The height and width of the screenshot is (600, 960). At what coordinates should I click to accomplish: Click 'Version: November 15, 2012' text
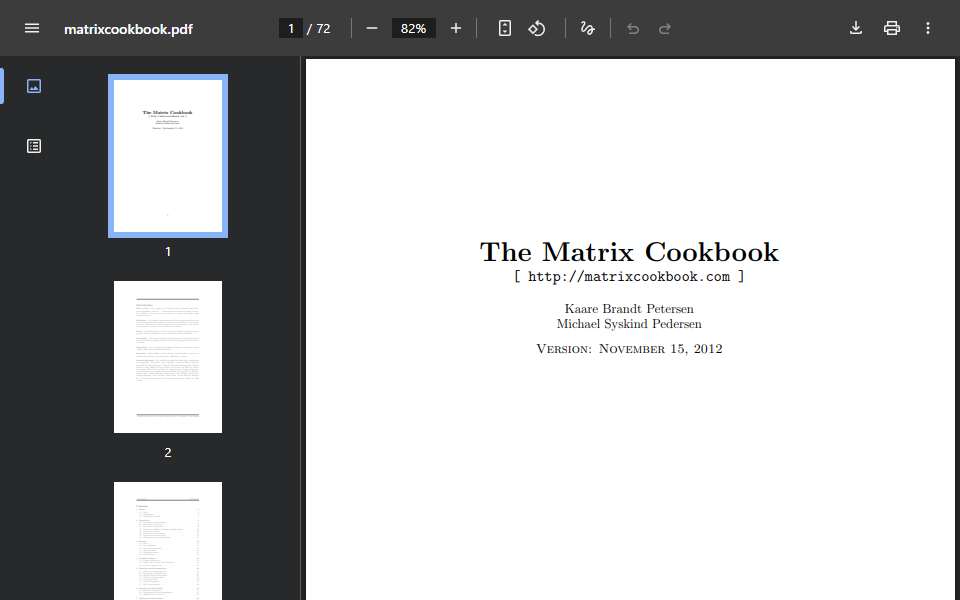tap(629, 349)
